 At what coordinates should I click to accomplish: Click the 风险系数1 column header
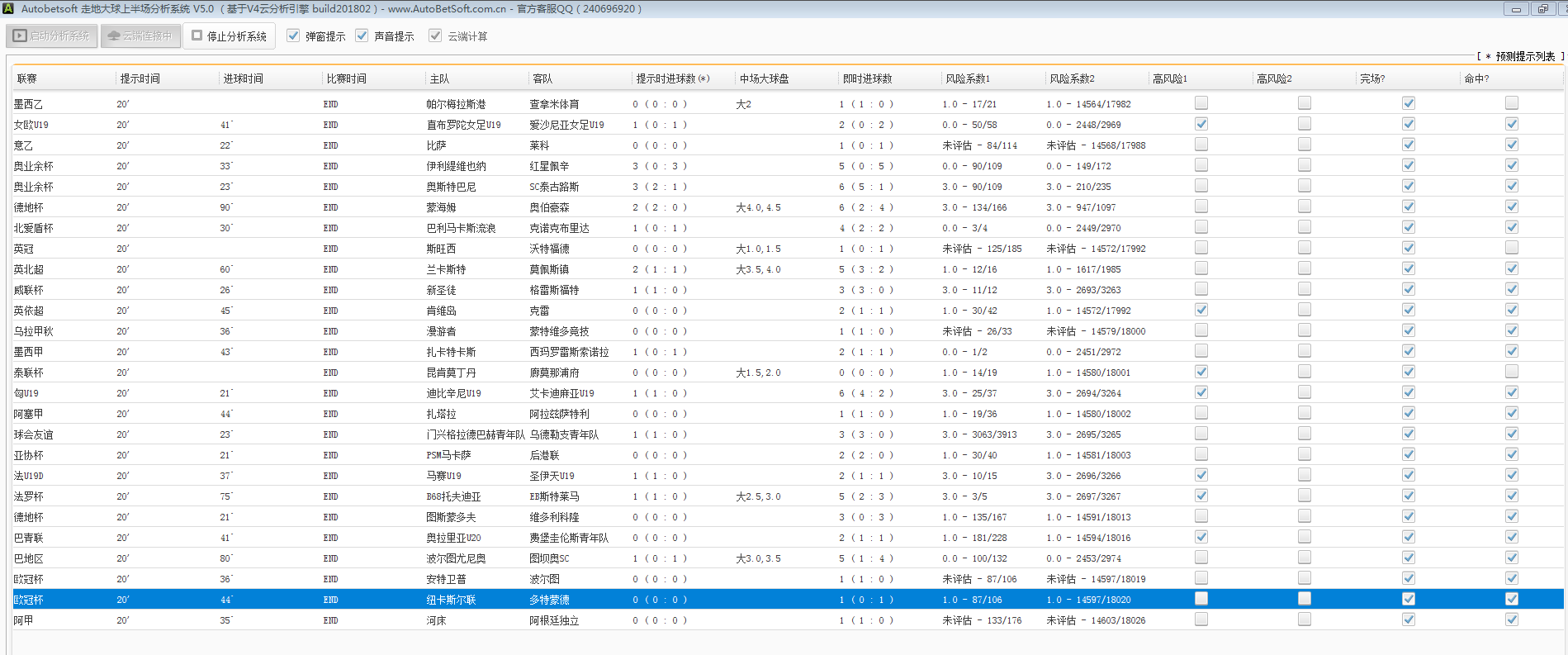[x=967, y=78]
